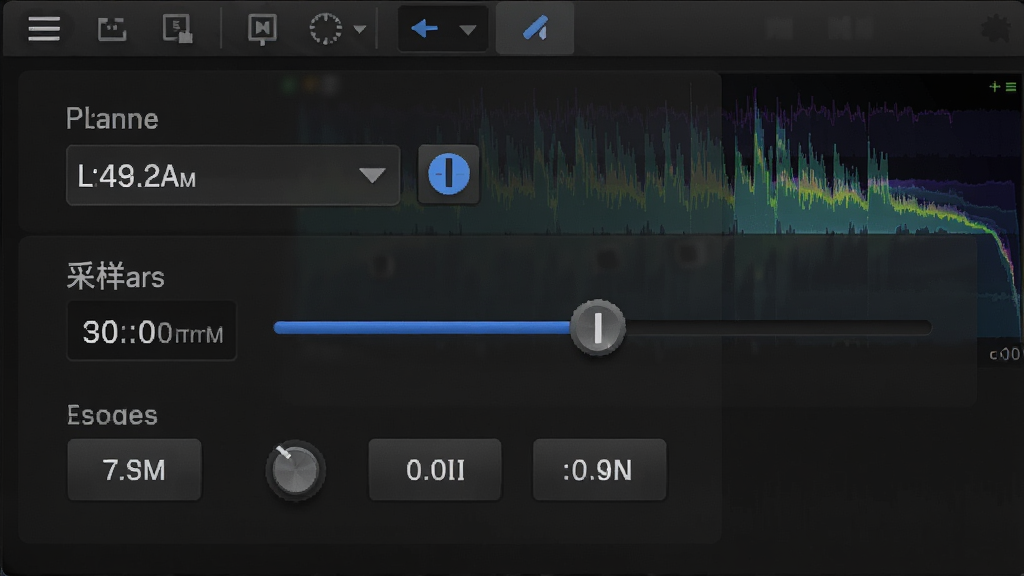Select the blue pen edit tool
The height and width of the screenshot is (576, 1024).
pyautogui.click(x=535, y=29)
